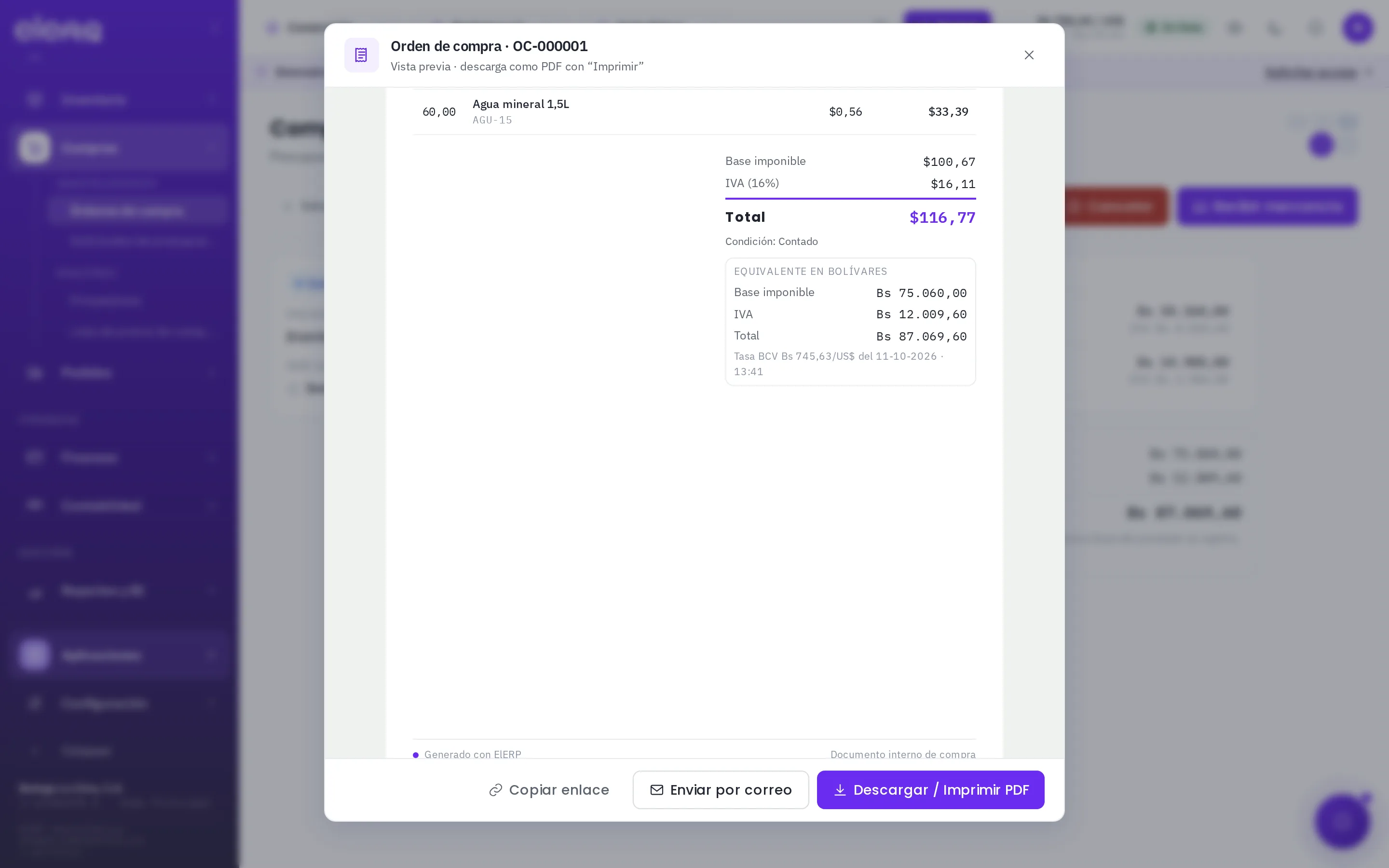Click the value Bs 75.060,00
The width and height of the screenshot is (1389, 868).
click(921, 293)
